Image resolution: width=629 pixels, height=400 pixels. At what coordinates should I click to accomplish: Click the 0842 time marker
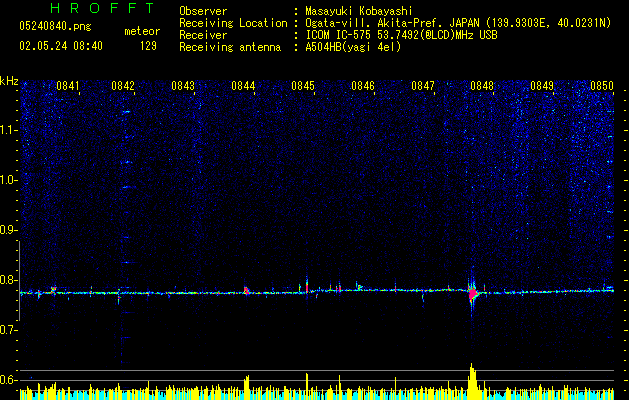(x=123, y=86)
